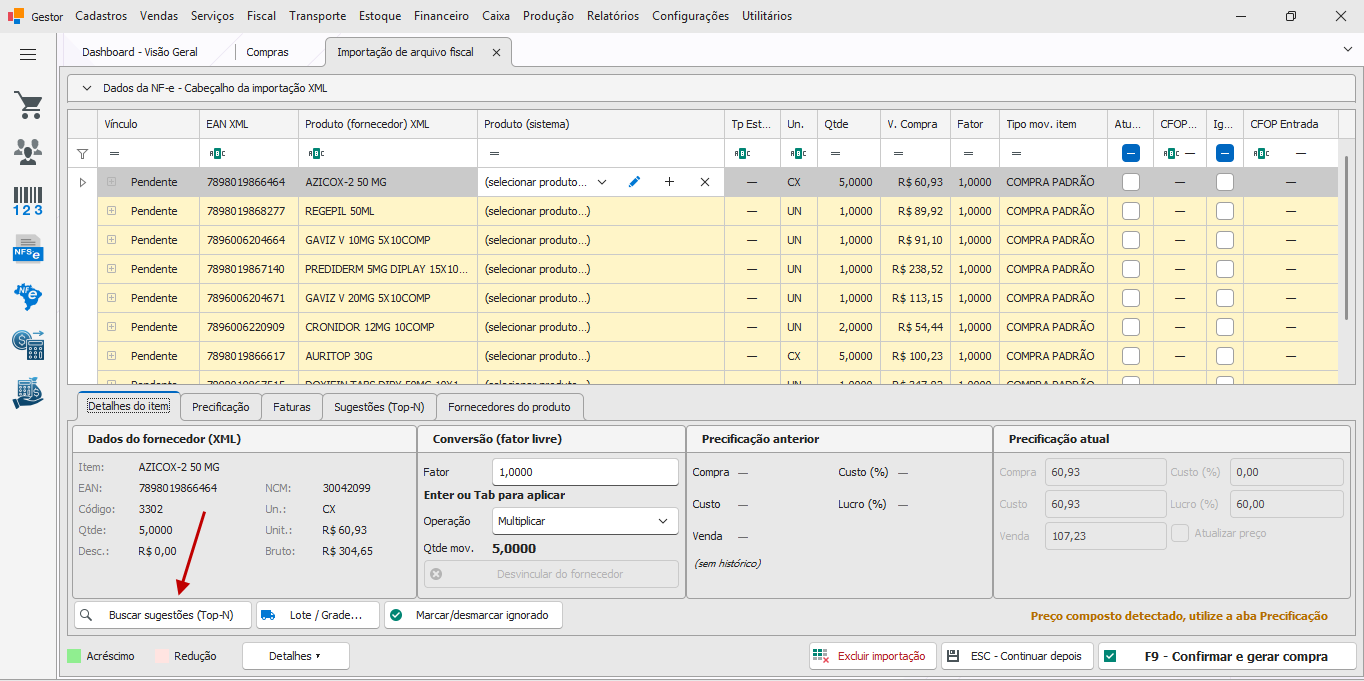Toggle Atu... checkbox for GAVIZ V 10MG row
Viewport: 1364px width, 681px height.
pyautogui.click(x=1131, y=240)
